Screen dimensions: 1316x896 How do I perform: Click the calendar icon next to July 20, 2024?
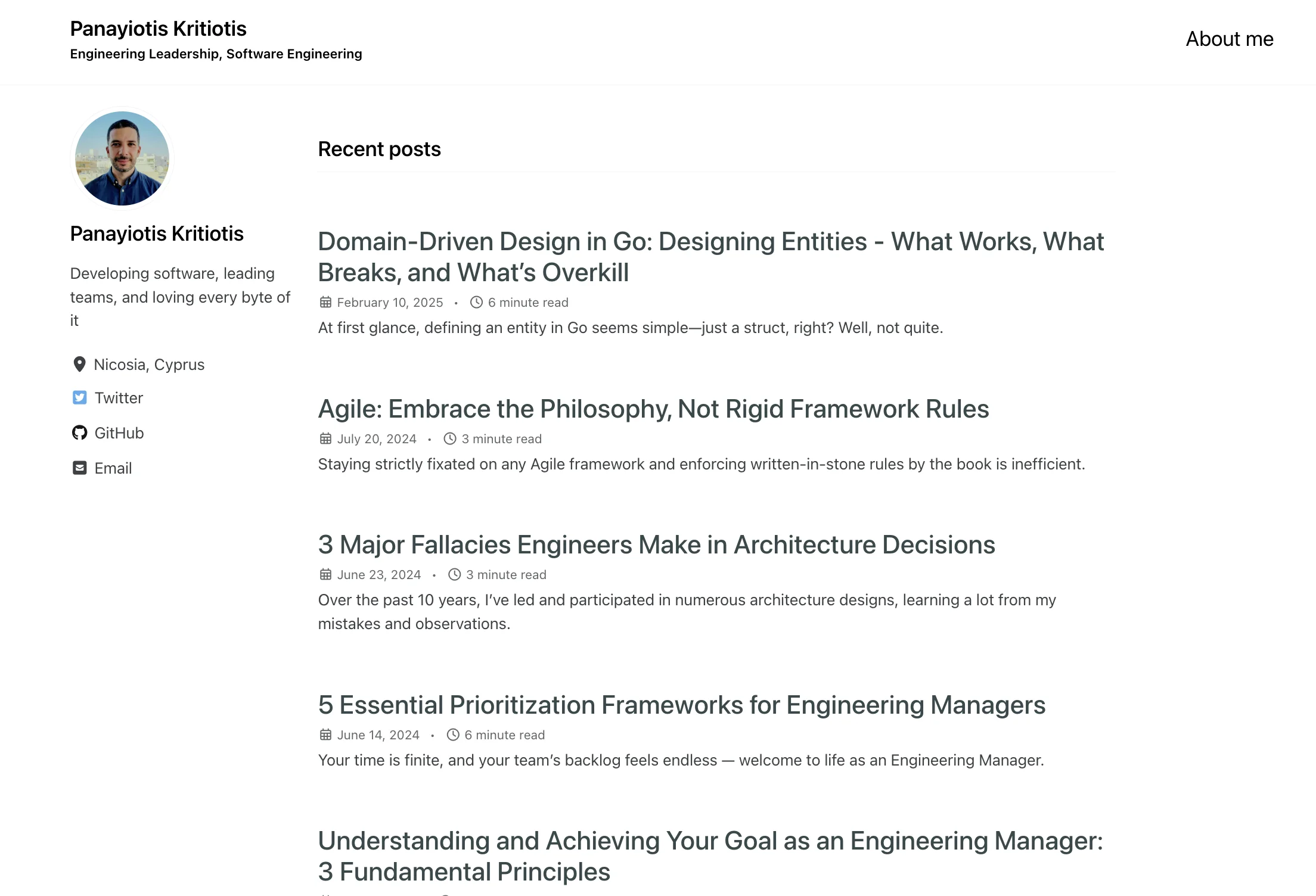pyautogui.click(x=325, y=439)
